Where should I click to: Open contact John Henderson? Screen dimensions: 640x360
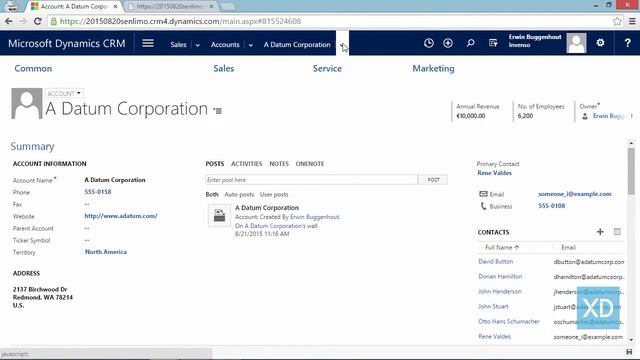(500, 291)
